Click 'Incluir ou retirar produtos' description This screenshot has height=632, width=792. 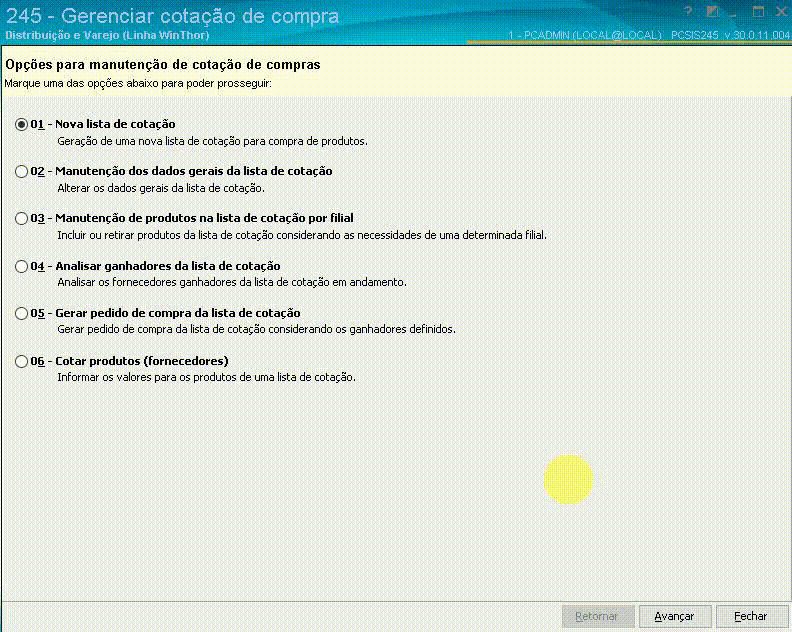coord(302,235)
